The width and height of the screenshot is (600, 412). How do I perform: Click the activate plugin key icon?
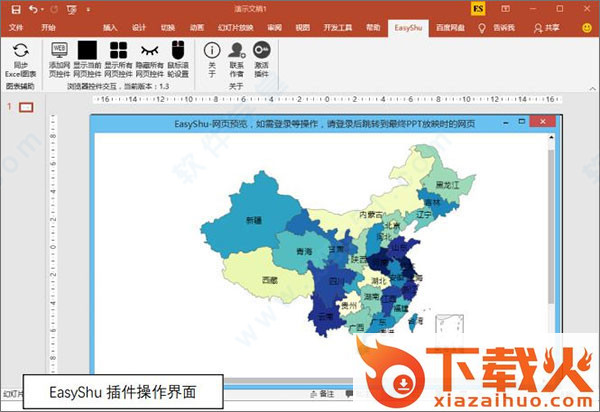click(261, 50)
